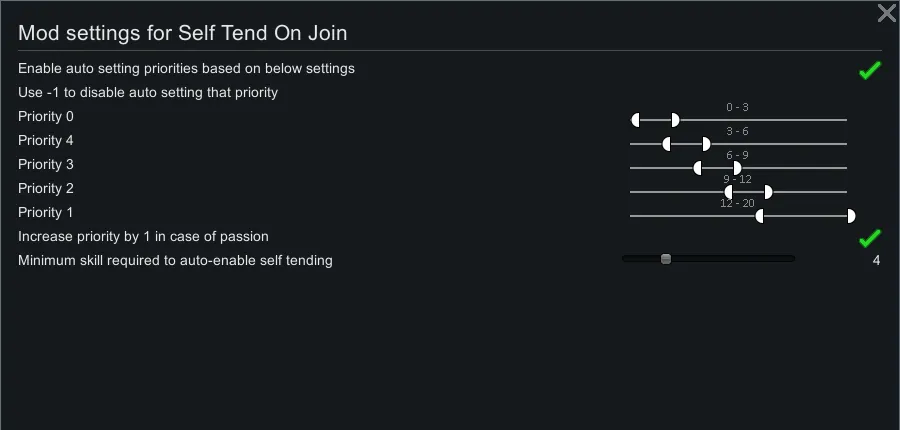Click the Priority 3 left range handle

(x=699, y=168)
